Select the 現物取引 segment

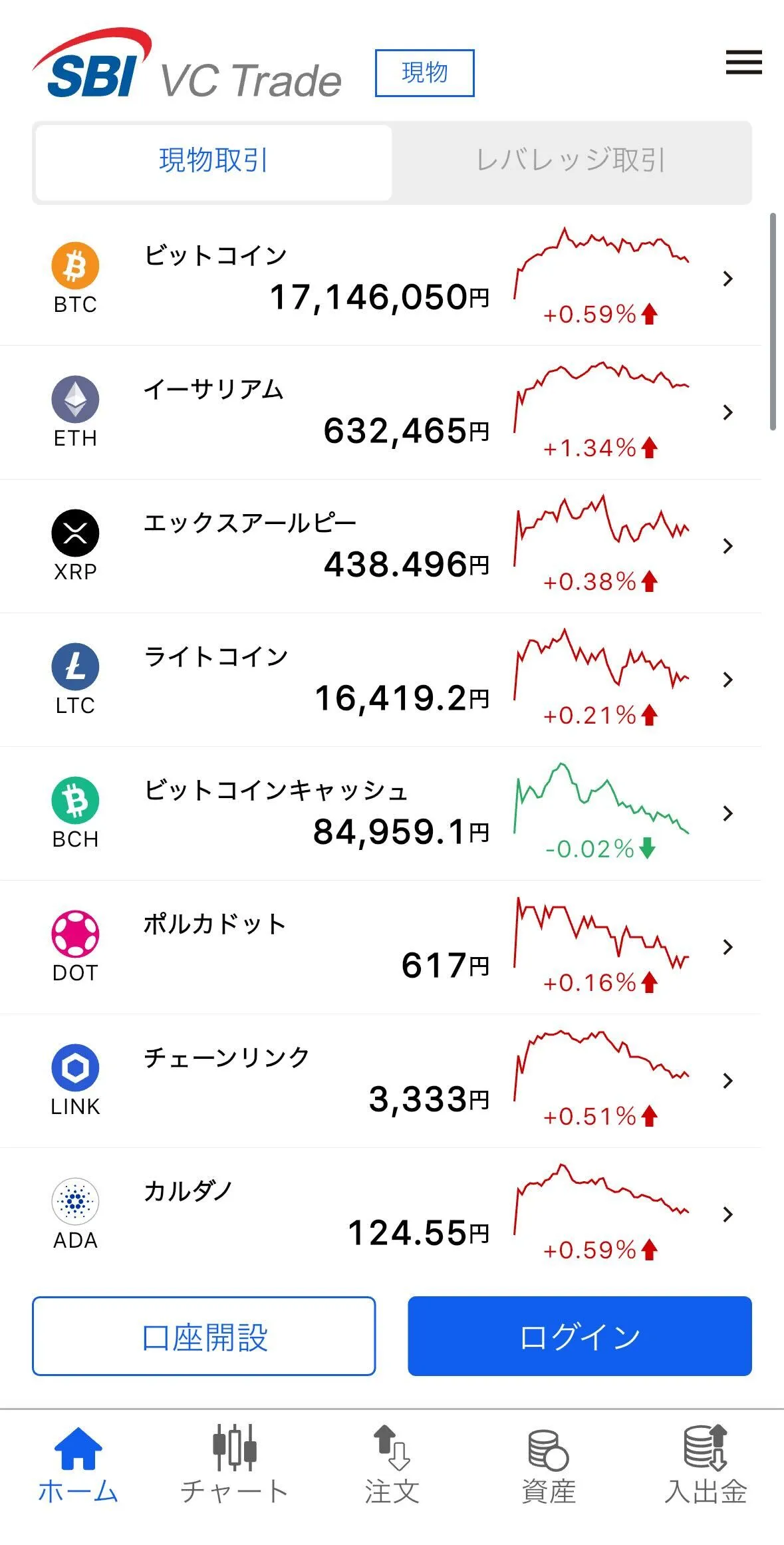point(213,161)
